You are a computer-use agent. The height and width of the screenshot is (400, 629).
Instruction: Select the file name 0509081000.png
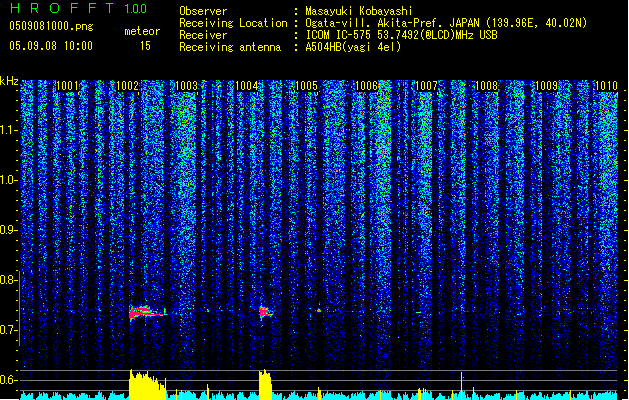click(51, 26)
